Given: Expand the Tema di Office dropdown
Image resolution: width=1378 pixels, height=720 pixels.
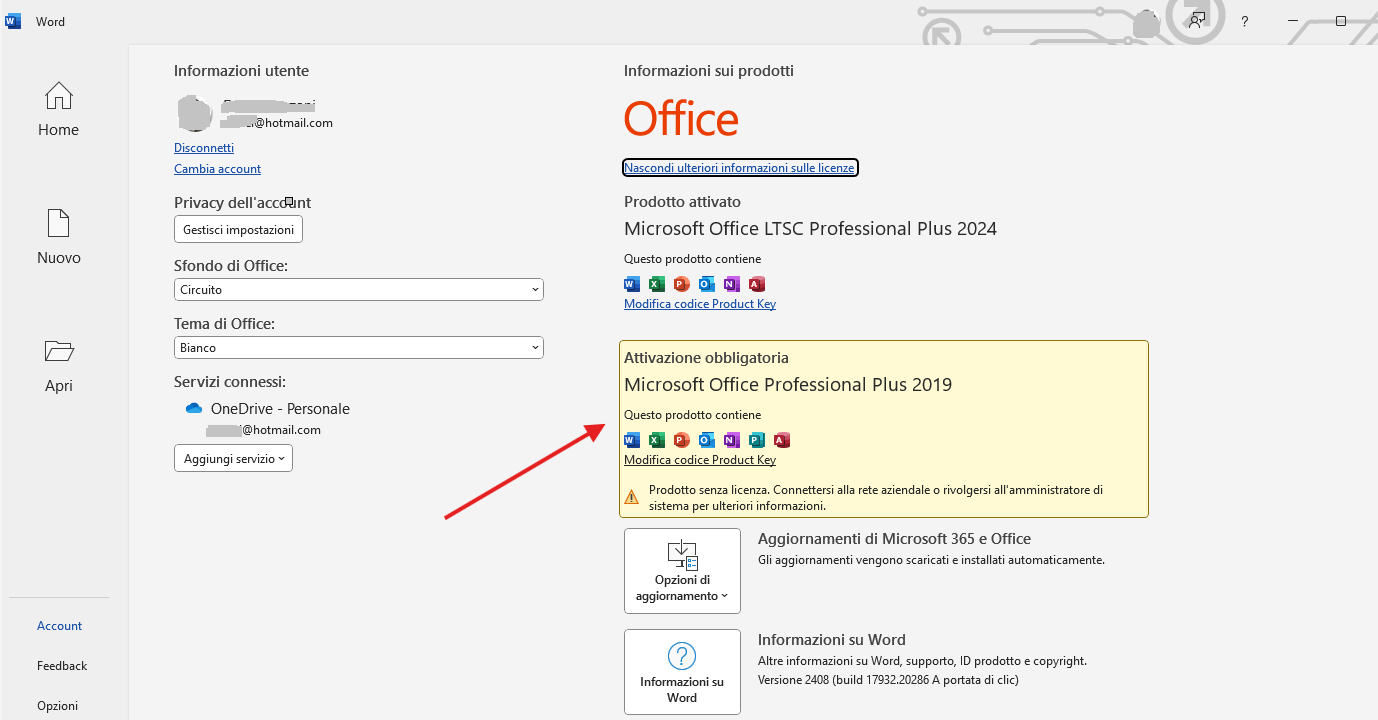Looking at the screenshot, I should pos(359,347).
